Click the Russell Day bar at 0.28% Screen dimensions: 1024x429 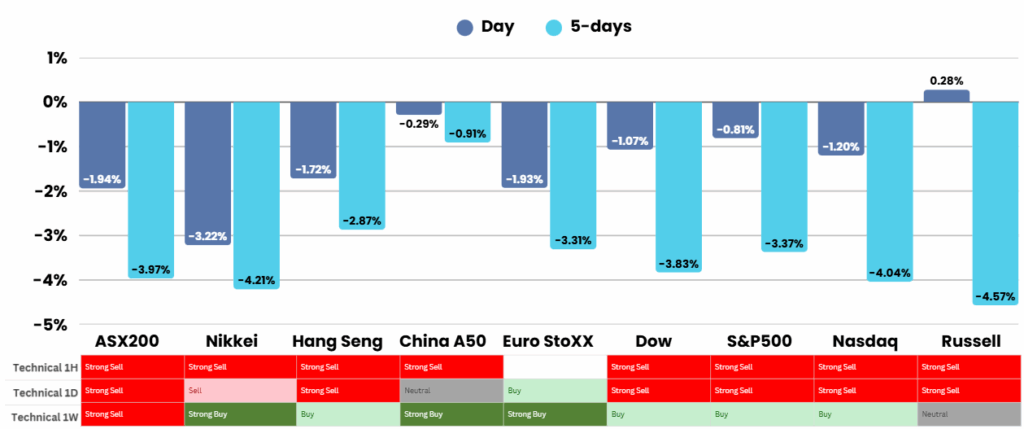point(946,96)
